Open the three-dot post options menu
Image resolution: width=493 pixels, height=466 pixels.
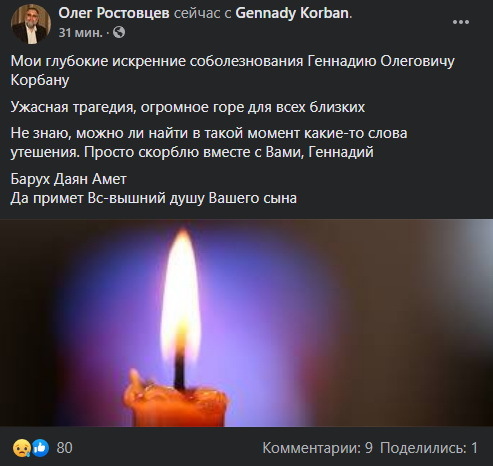click(x=461, y=22)
